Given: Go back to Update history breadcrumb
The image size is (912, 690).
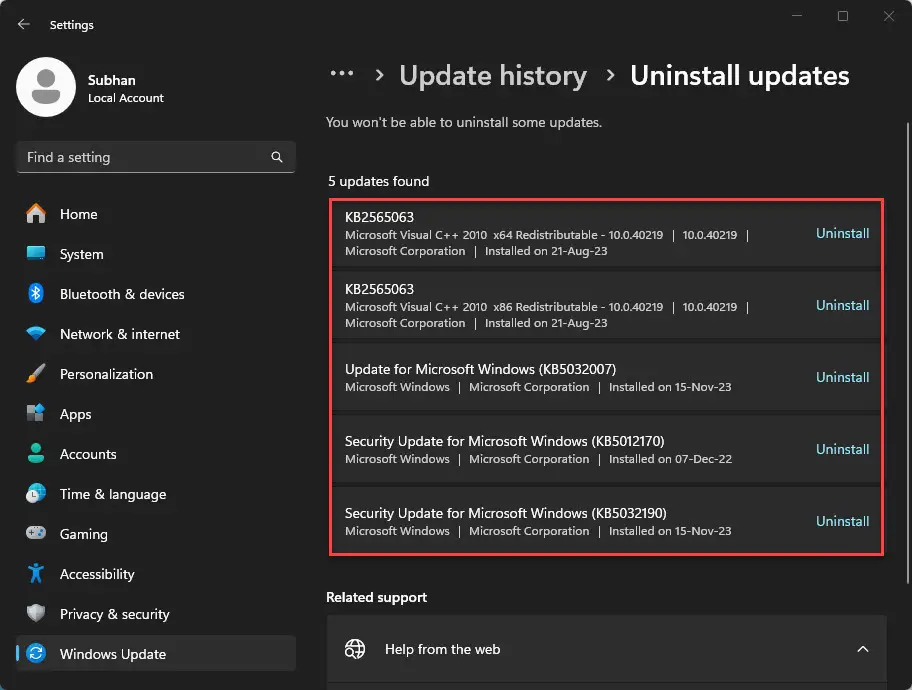Looking at the screenshot, I should pos(493,76).
